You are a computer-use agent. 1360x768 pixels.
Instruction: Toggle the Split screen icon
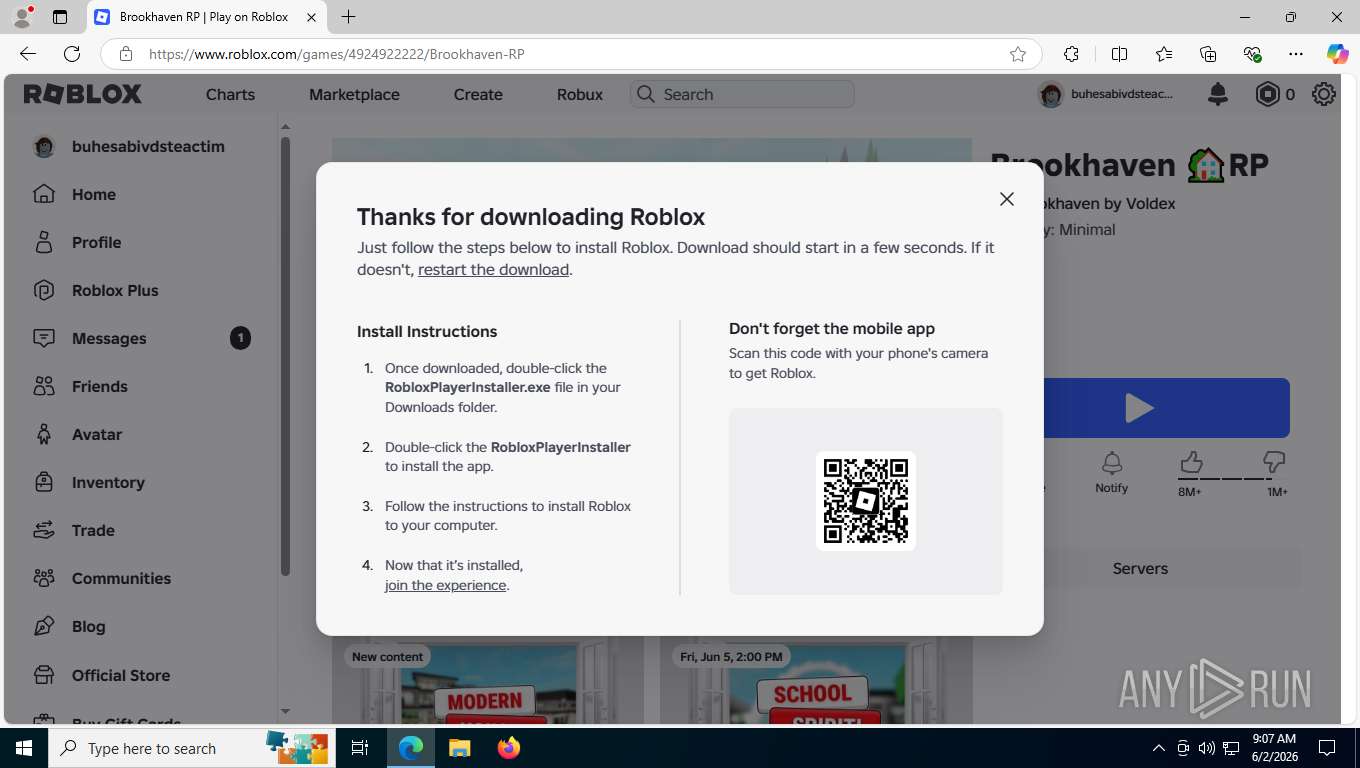coord(1120,54)
